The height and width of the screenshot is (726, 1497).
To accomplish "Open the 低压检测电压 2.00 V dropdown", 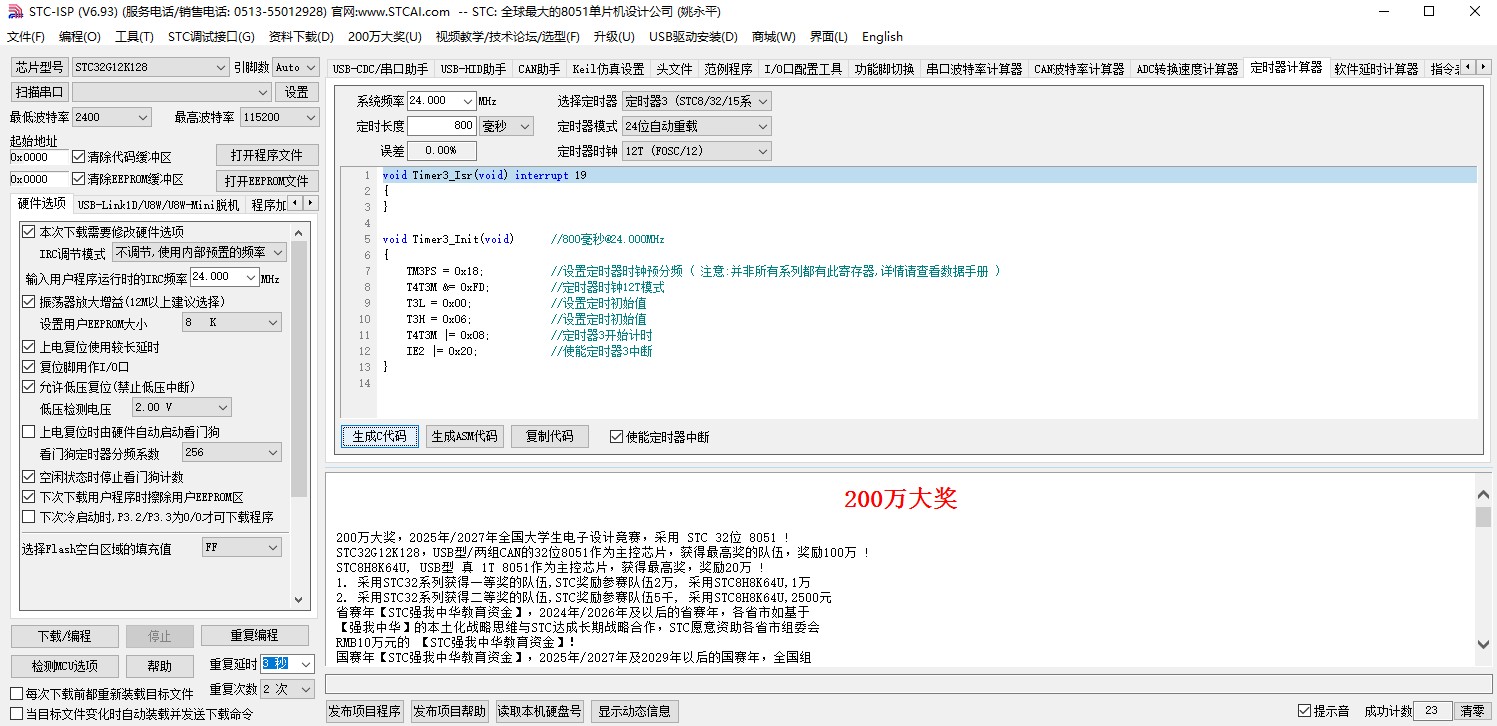I will pos(181,408).
